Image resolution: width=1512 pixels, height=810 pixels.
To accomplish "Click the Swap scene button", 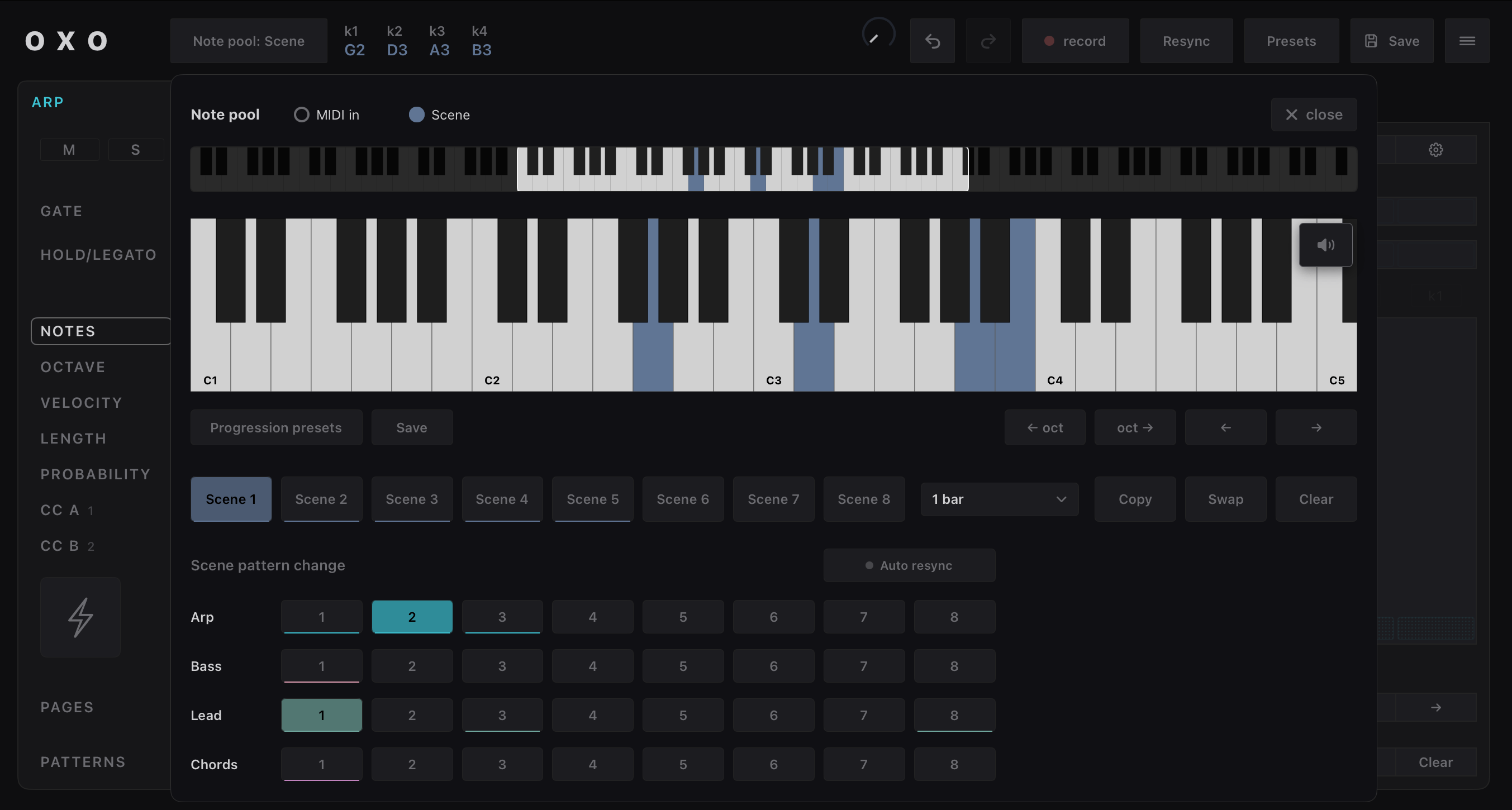I will [1225, 499].
